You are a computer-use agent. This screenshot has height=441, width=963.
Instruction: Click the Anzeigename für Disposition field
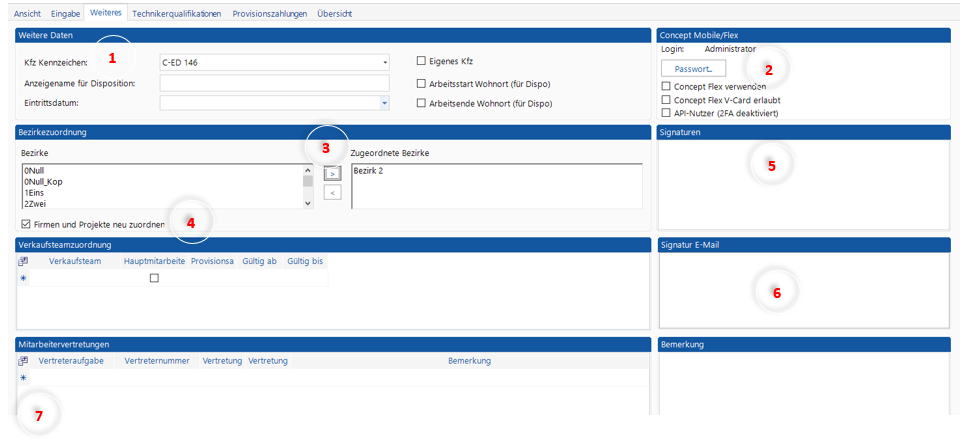[274, 83]
